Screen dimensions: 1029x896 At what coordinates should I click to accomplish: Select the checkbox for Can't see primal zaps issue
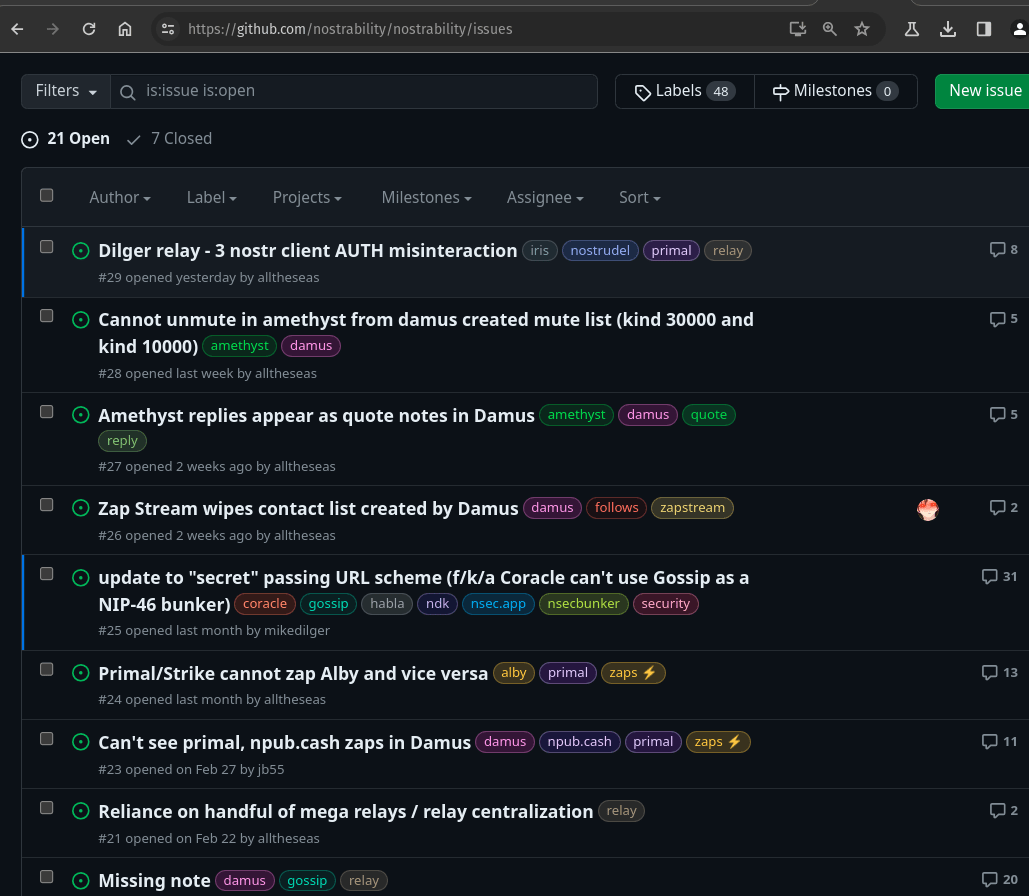tap(47, 739)
